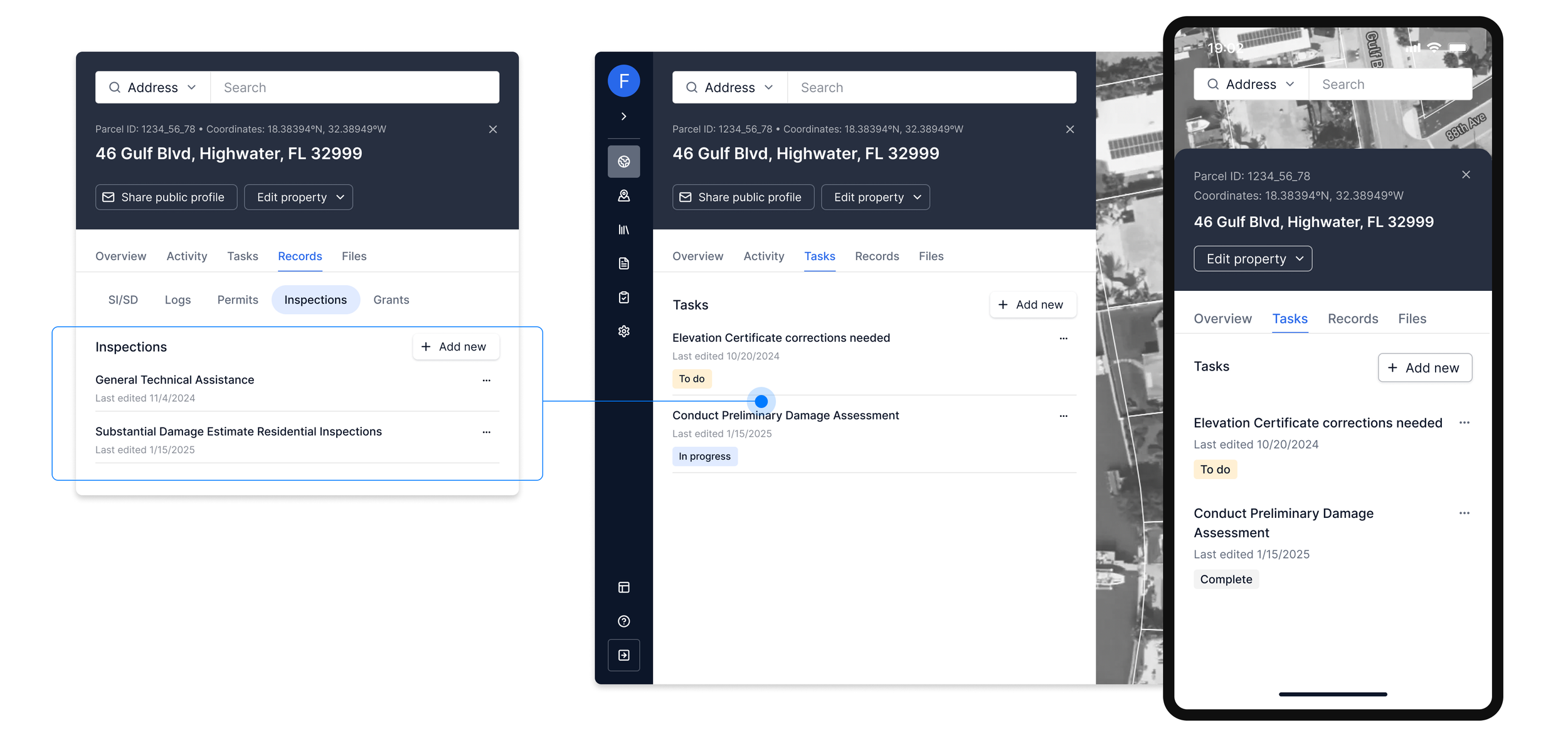This screenshot has height=736, width=1568.
Task: Open the map pin locations sidebar icon
Action: pos(623,196)
